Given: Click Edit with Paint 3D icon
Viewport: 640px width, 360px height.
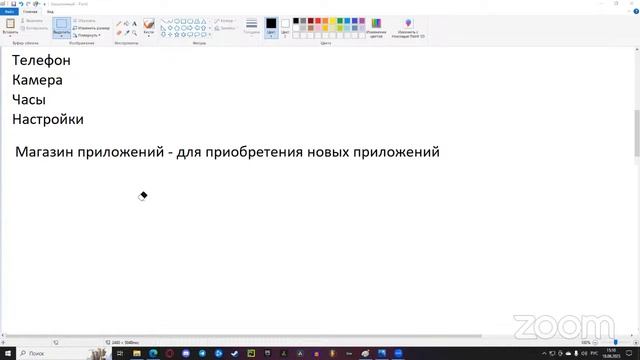Looking at the screenshot, I should tap(408, 24).
